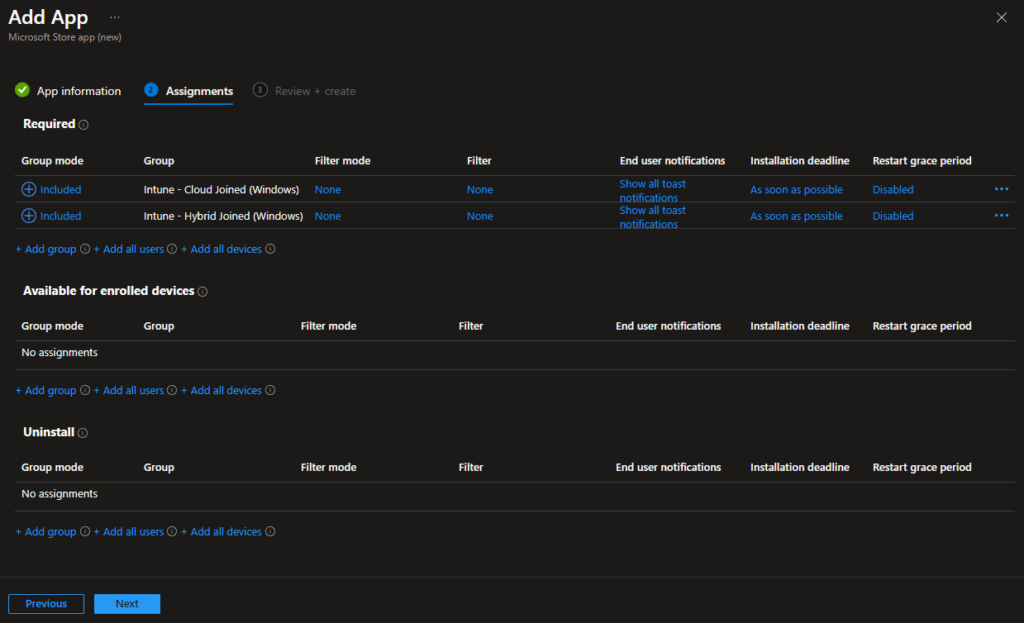The width and height of the screenshot is (1024, 623).
Task: Select the Assignments tab
Action: (188, 90)
